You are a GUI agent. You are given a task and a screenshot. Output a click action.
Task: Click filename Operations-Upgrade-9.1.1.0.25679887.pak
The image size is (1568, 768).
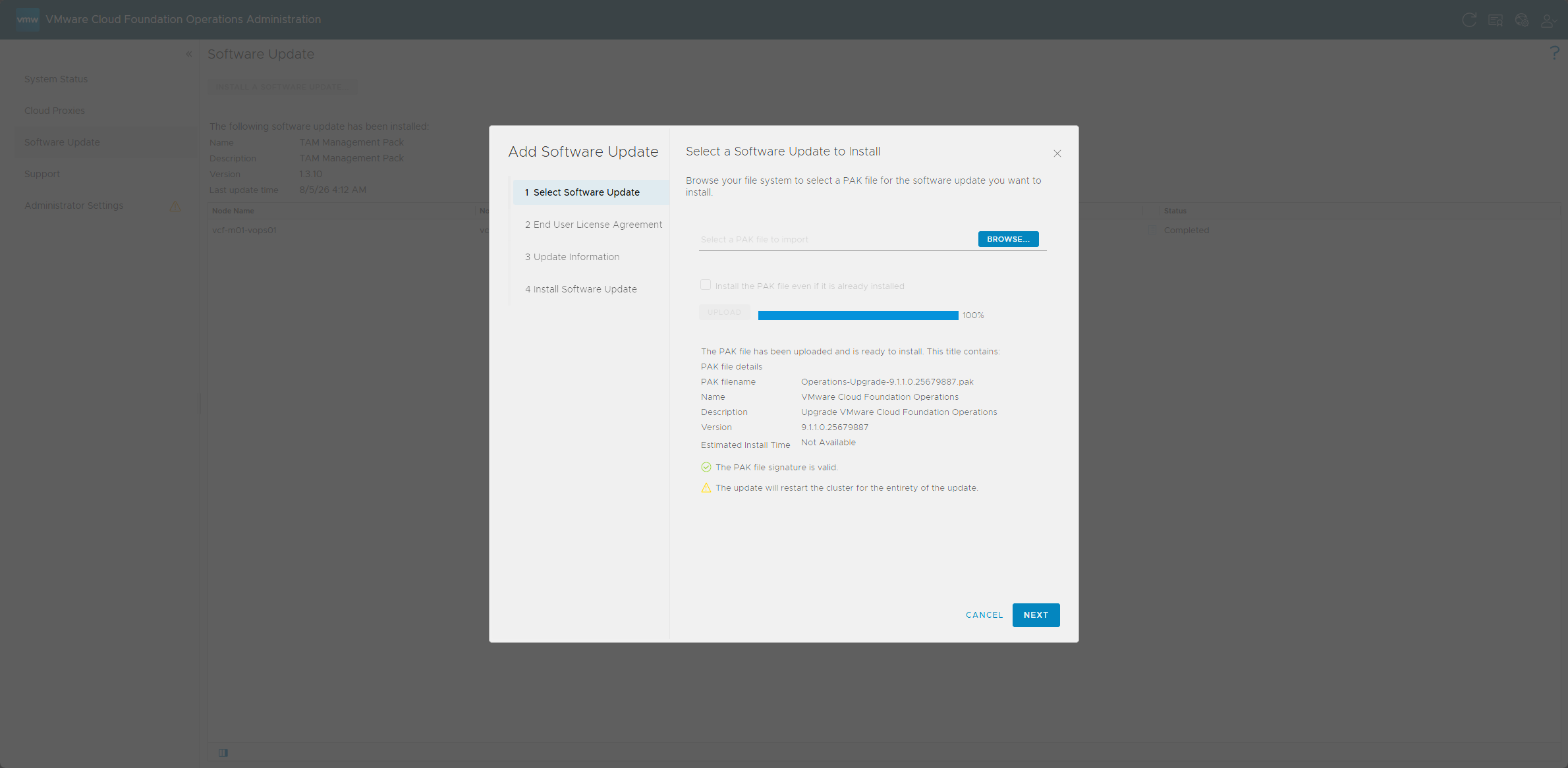887,381
